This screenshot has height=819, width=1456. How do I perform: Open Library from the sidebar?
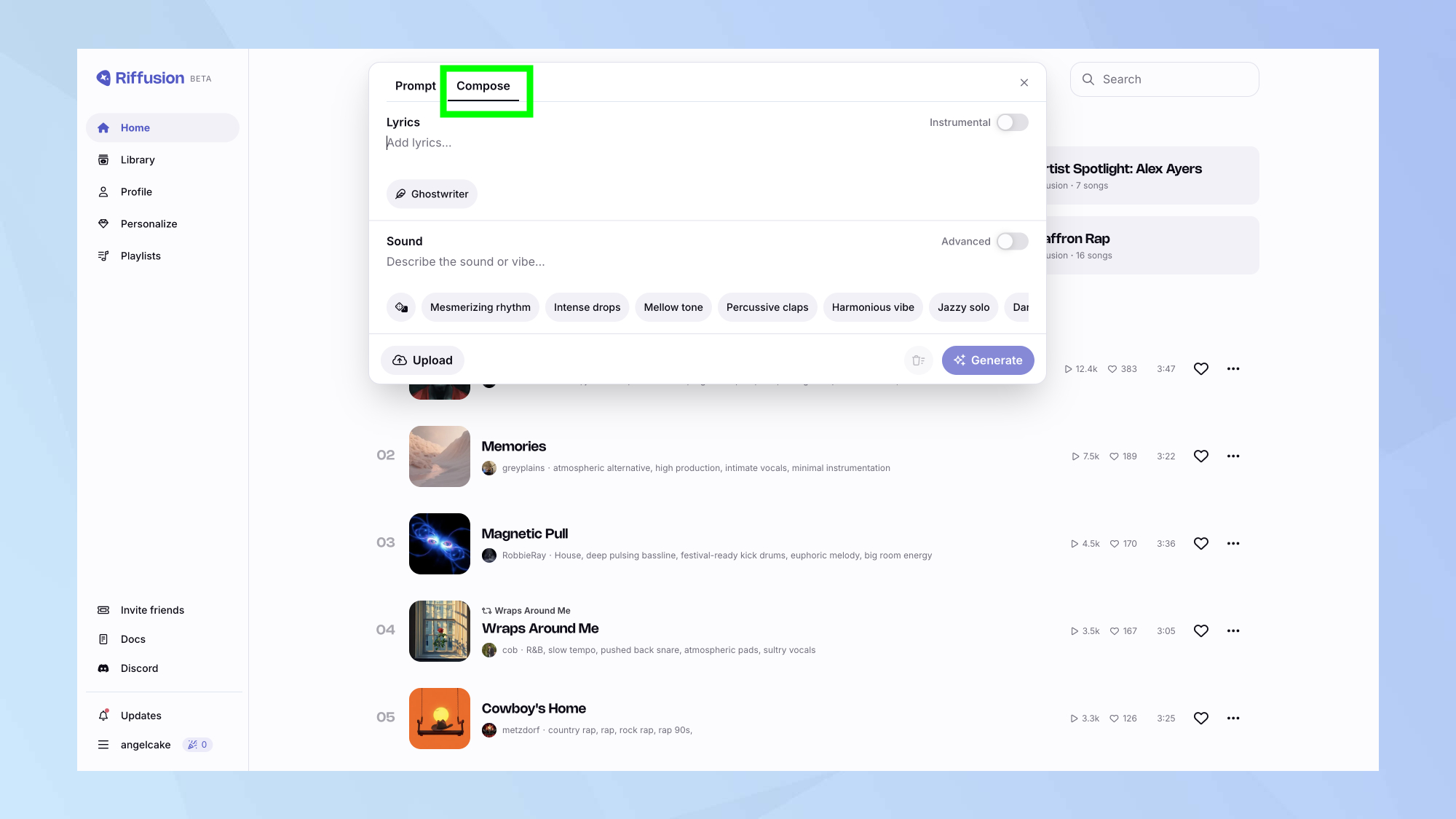coord(137,159)
